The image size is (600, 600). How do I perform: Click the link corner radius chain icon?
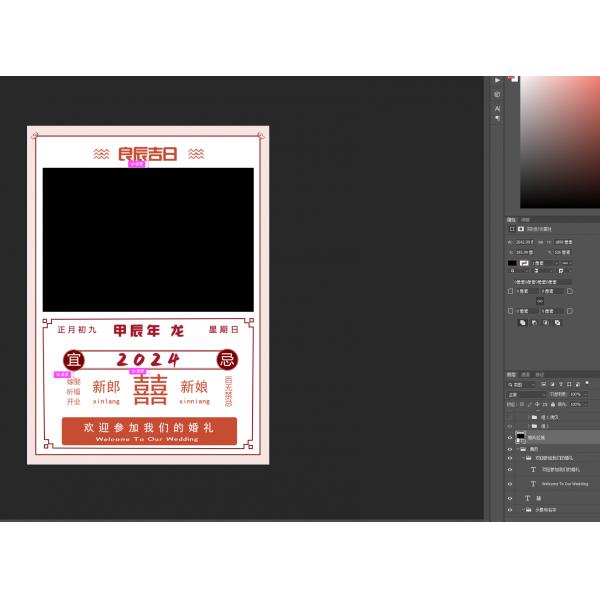[540, 300]
